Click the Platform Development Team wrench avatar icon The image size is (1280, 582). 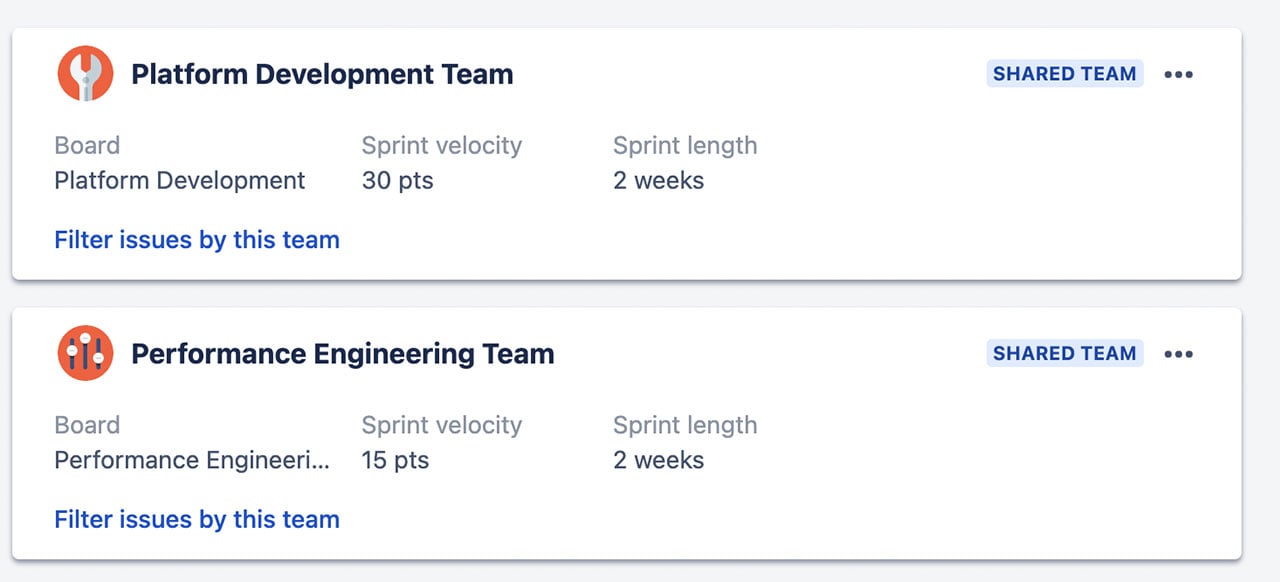pos(85,73)
